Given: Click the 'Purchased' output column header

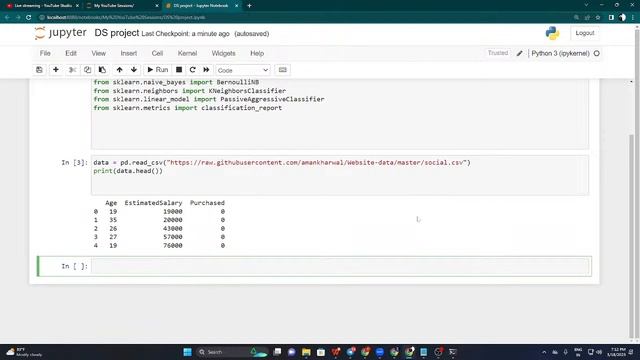Looking at the screenshot, I should [207, 203].
